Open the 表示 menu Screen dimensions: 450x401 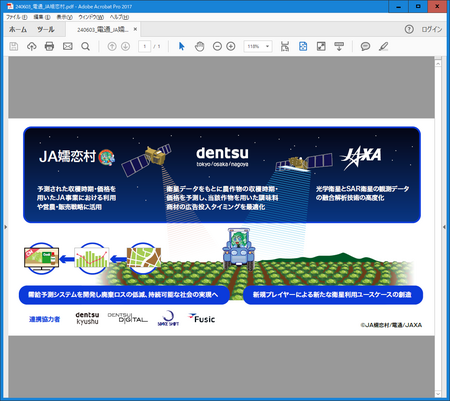[64, 17]
